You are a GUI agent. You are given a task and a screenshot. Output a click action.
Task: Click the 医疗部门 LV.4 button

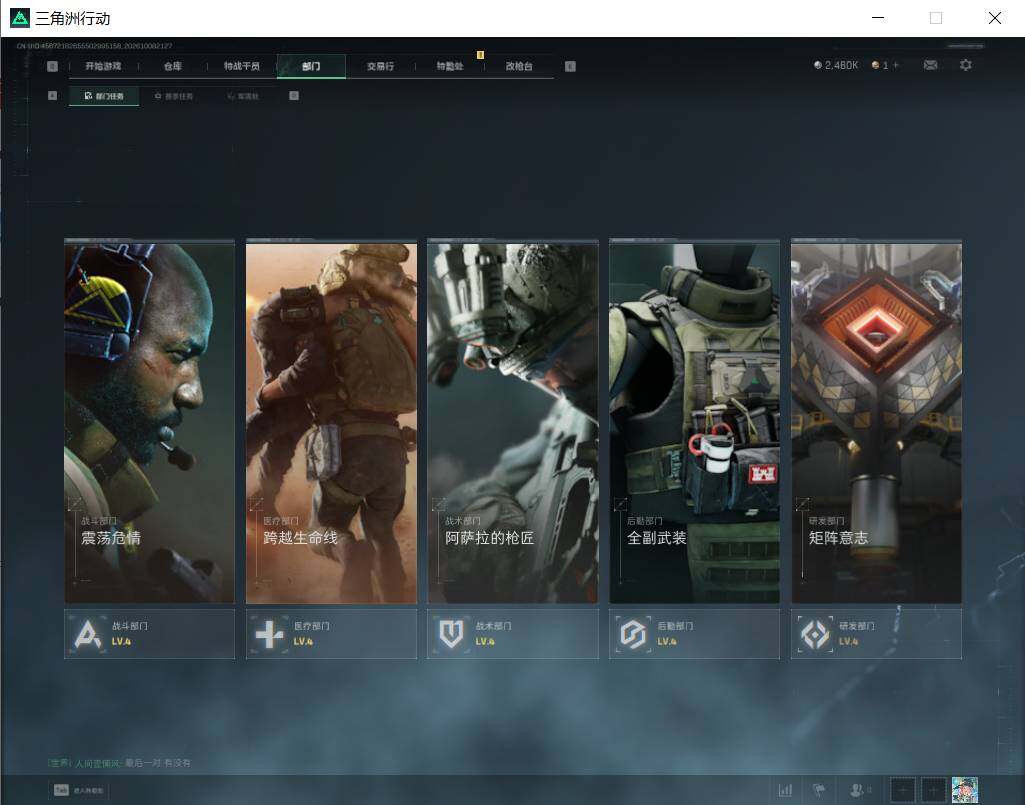pos(331,634)
